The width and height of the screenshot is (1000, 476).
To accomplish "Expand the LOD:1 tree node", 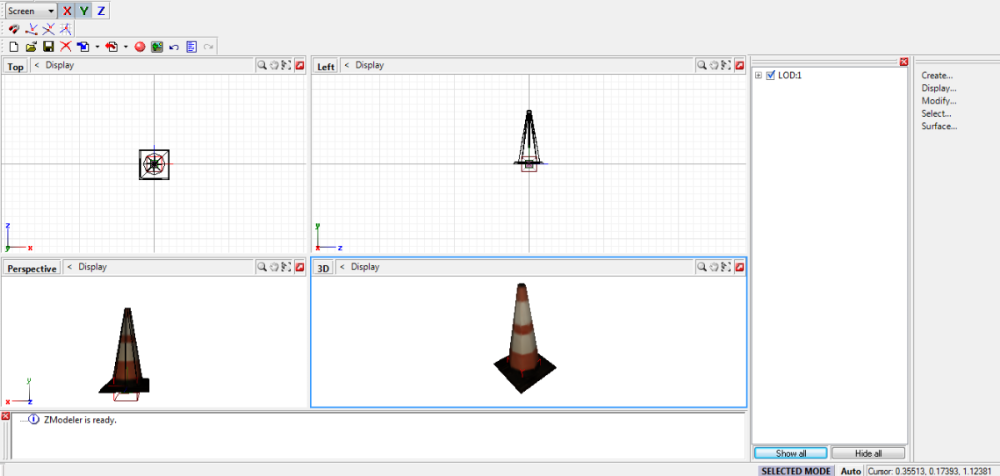I will 758,75.
